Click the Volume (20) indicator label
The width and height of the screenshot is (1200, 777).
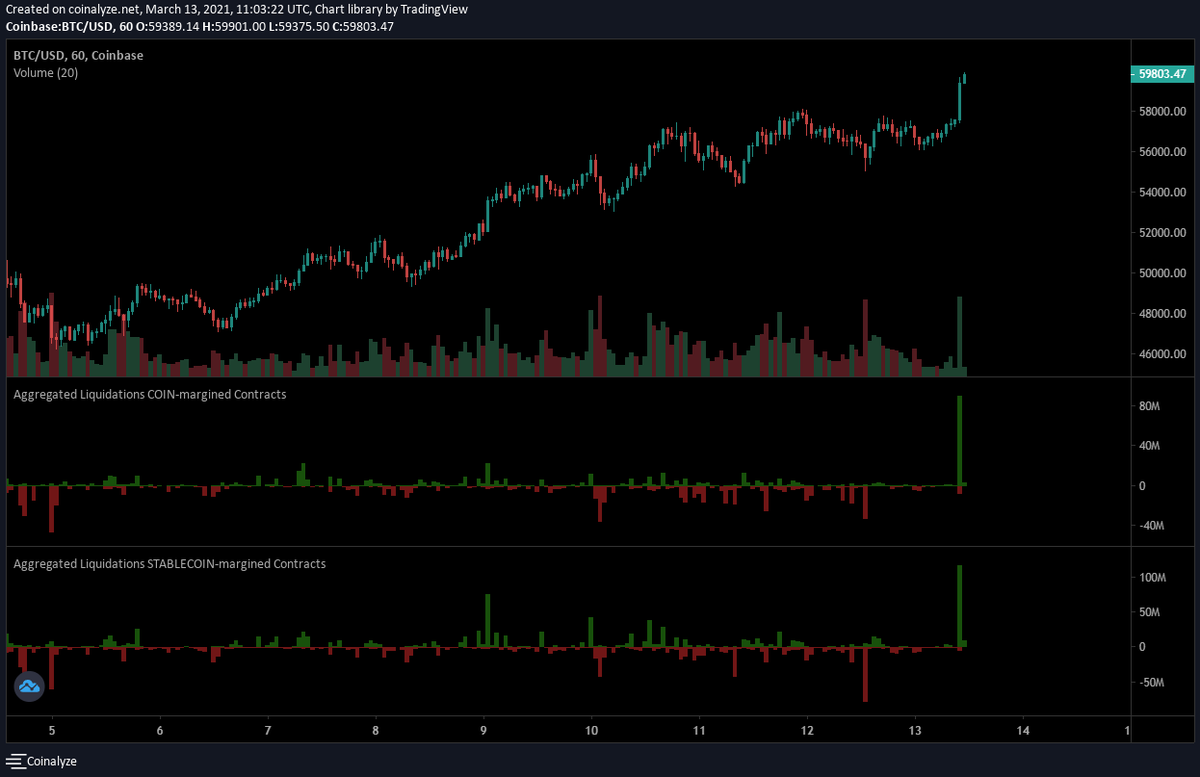click(x=46, y=72)
